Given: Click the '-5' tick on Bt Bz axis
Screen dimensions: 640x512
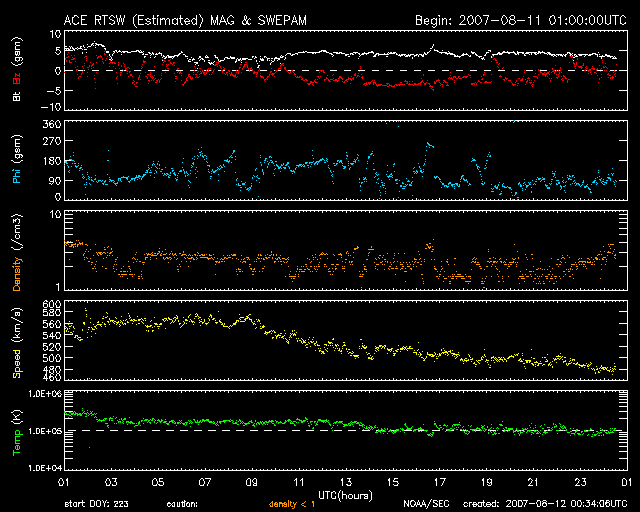Looking at the screenshot, I should coord(54,90).
